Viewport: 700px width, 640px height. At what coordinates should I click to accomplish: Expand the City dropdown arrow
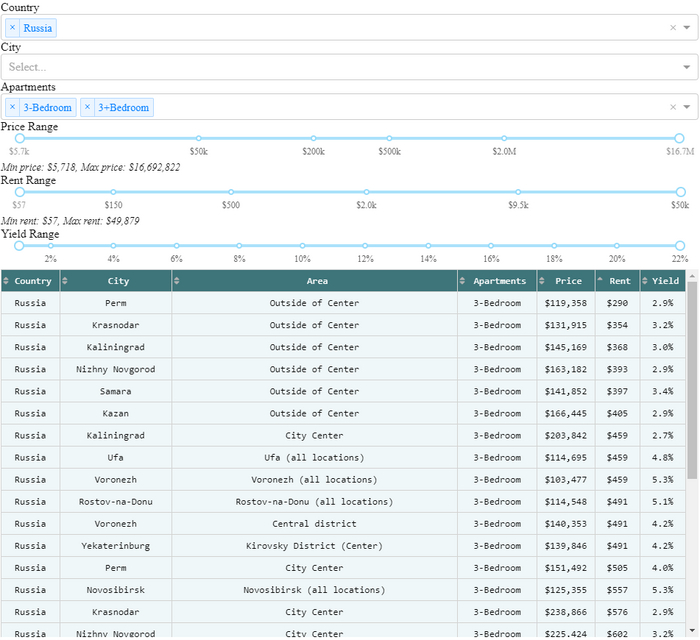click(x=687, y=67)
